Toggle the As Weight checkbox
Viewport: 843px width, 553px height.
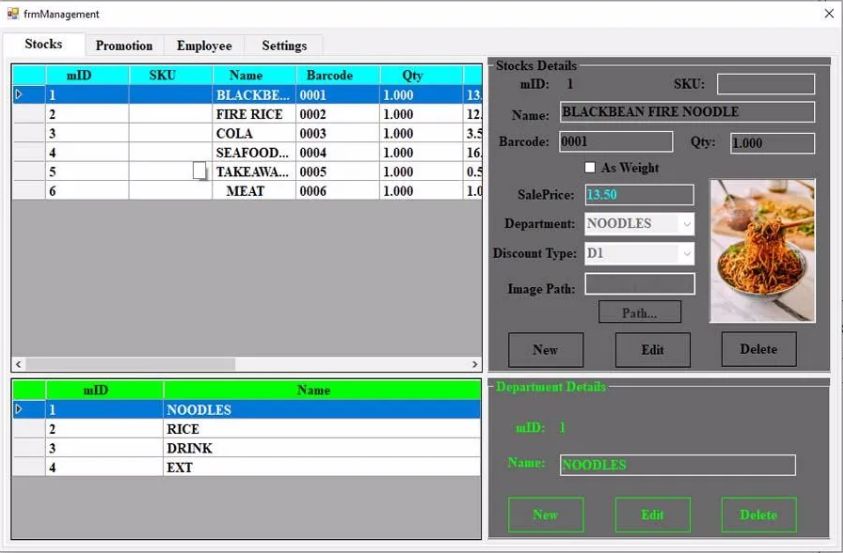(x=590, y=168)
